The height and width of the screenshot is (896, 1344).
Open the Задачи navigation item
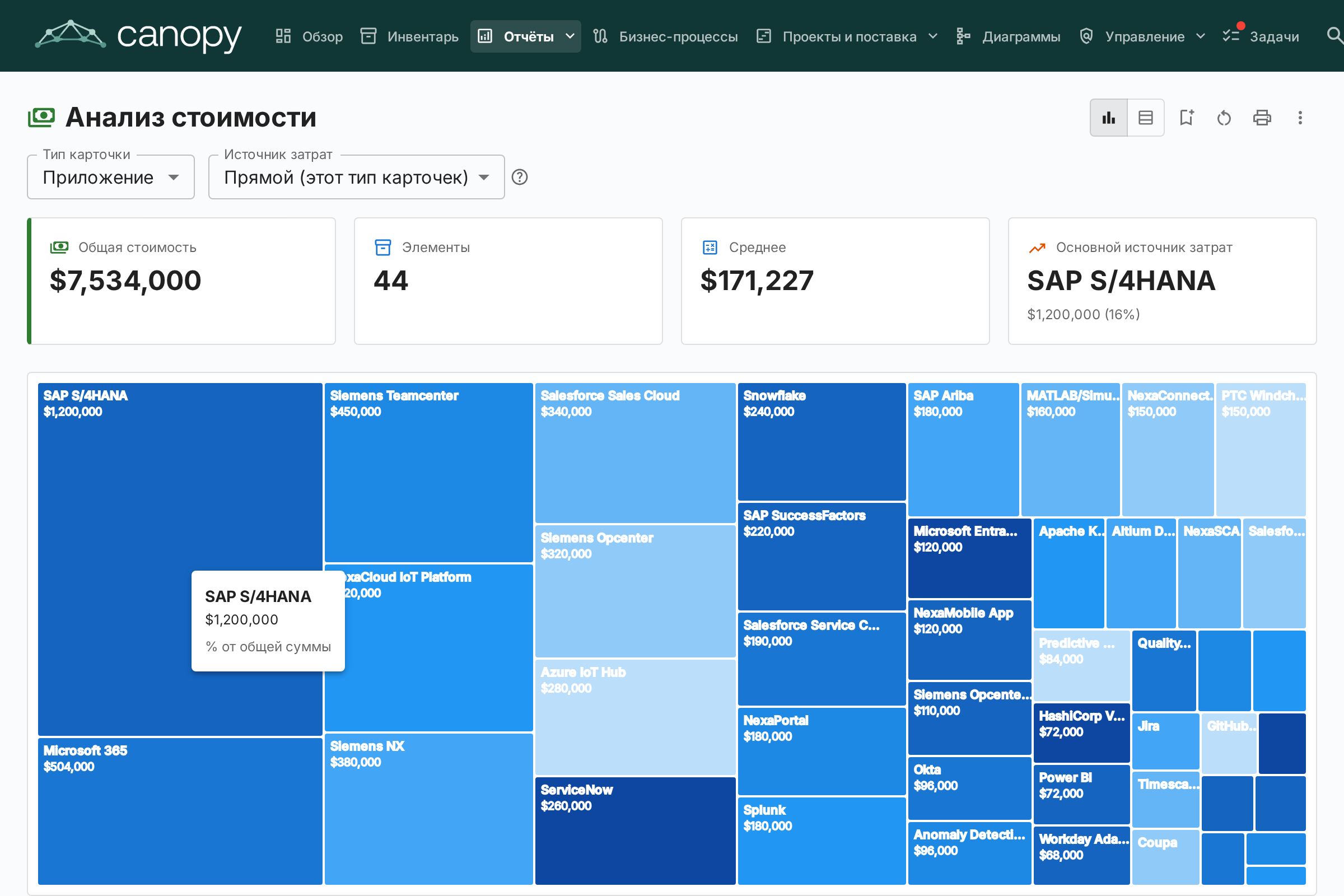point(1261,36)
